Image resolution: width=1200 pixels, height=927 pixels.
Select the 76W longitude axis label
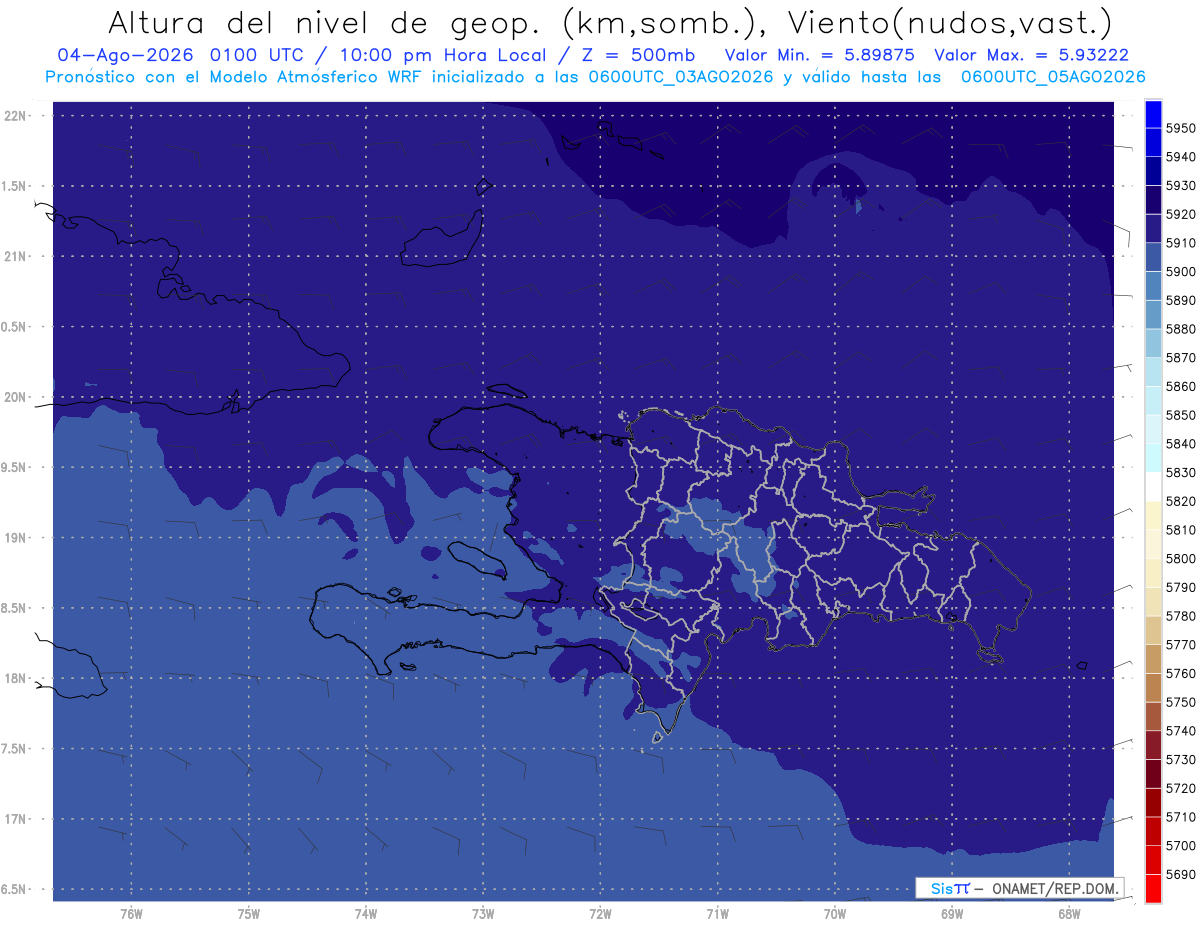(131, 913)
